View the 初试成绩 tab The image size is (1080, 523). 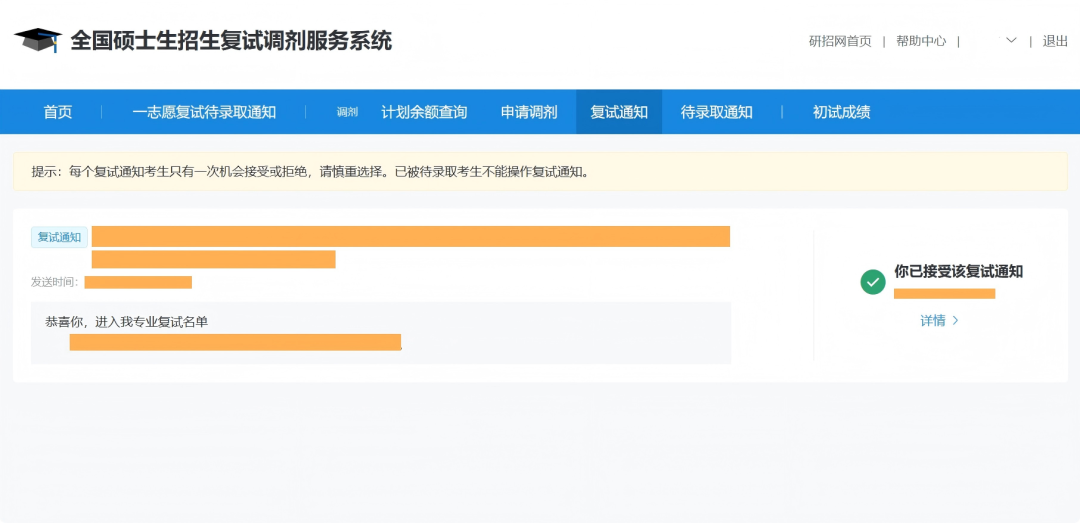tap(842, 112)
